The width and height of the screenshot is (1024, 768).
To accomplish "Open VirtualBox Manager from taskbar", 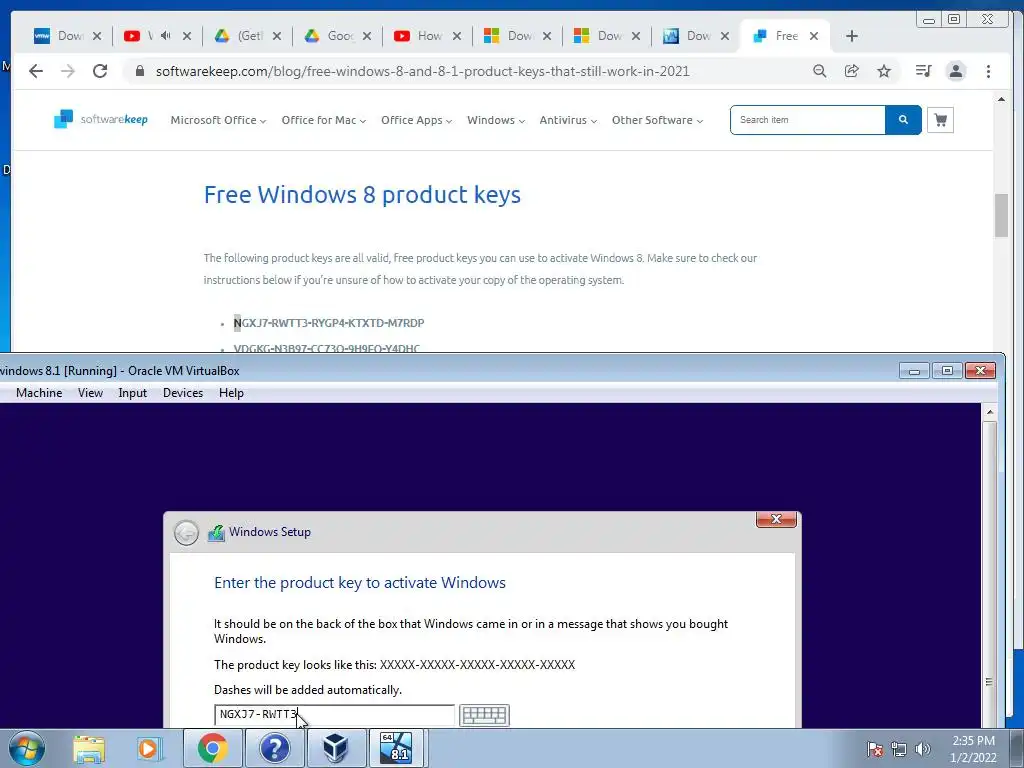I will point(335,748).
